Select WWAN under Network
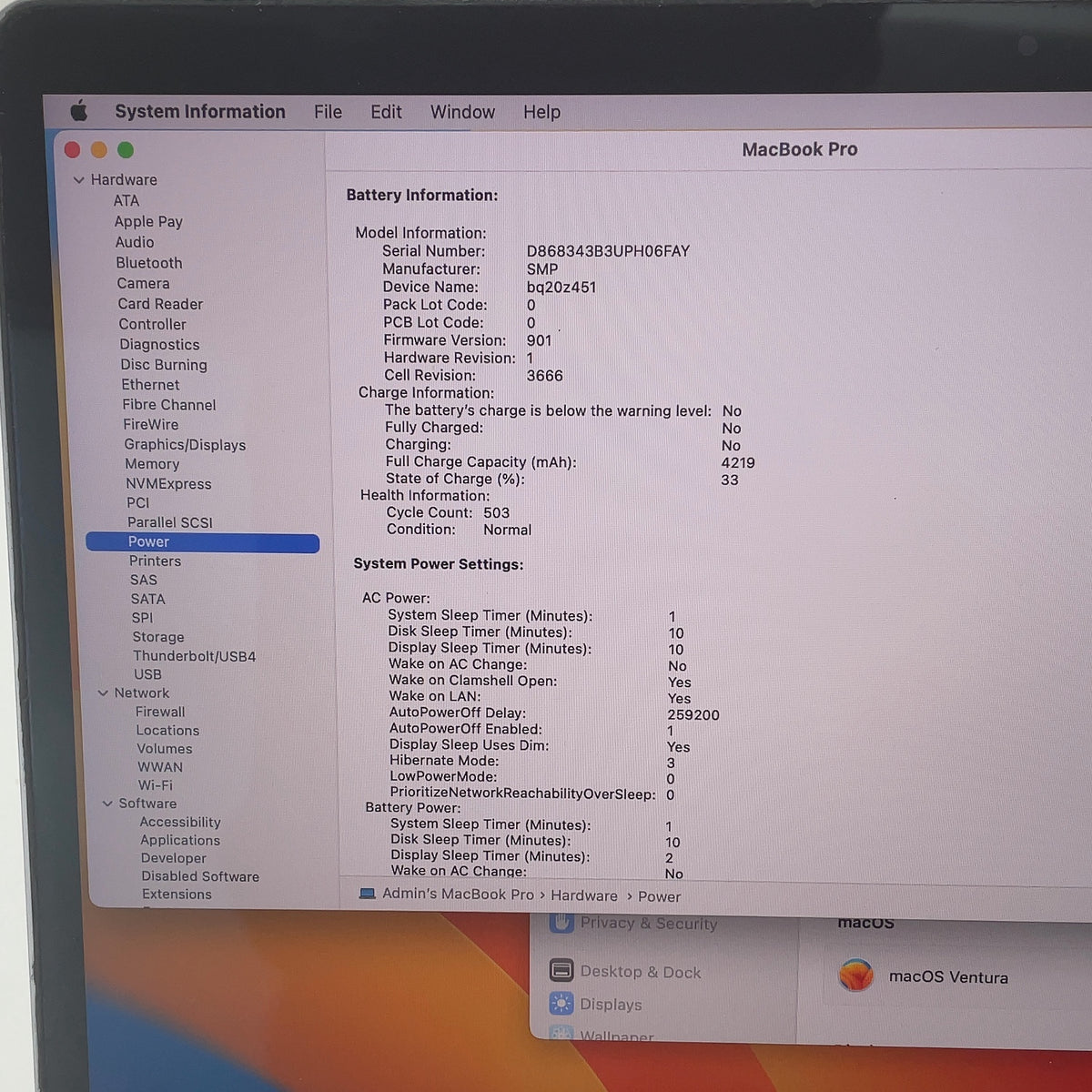 (160, 767)
